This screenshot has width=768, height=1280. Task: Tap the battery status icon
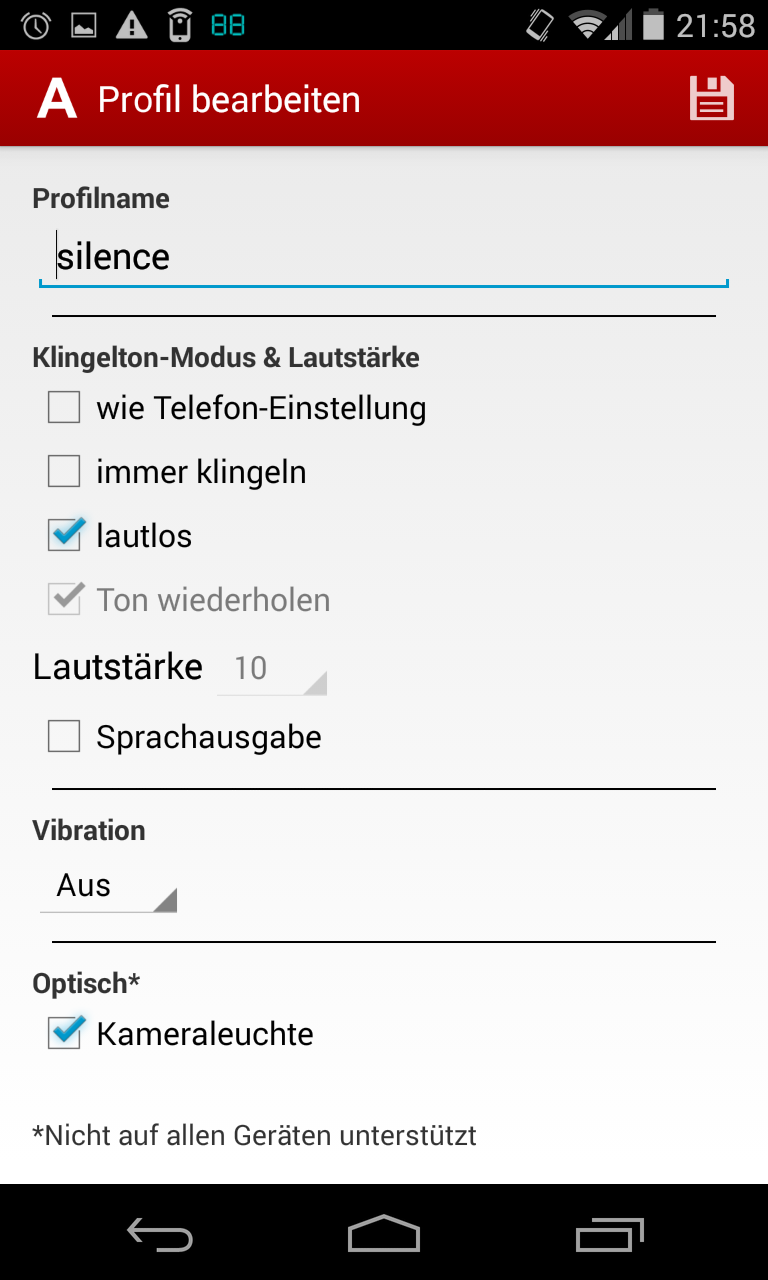[x=653, y=25]
